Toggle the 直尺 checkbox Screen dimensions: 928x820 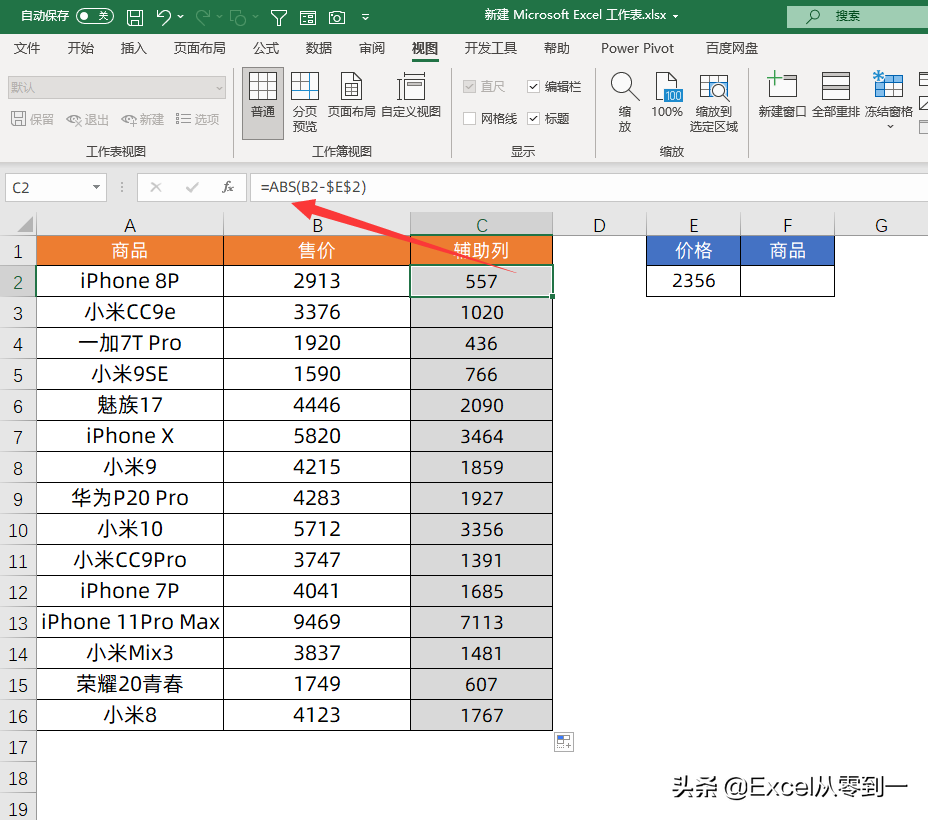tap(469, 87)
